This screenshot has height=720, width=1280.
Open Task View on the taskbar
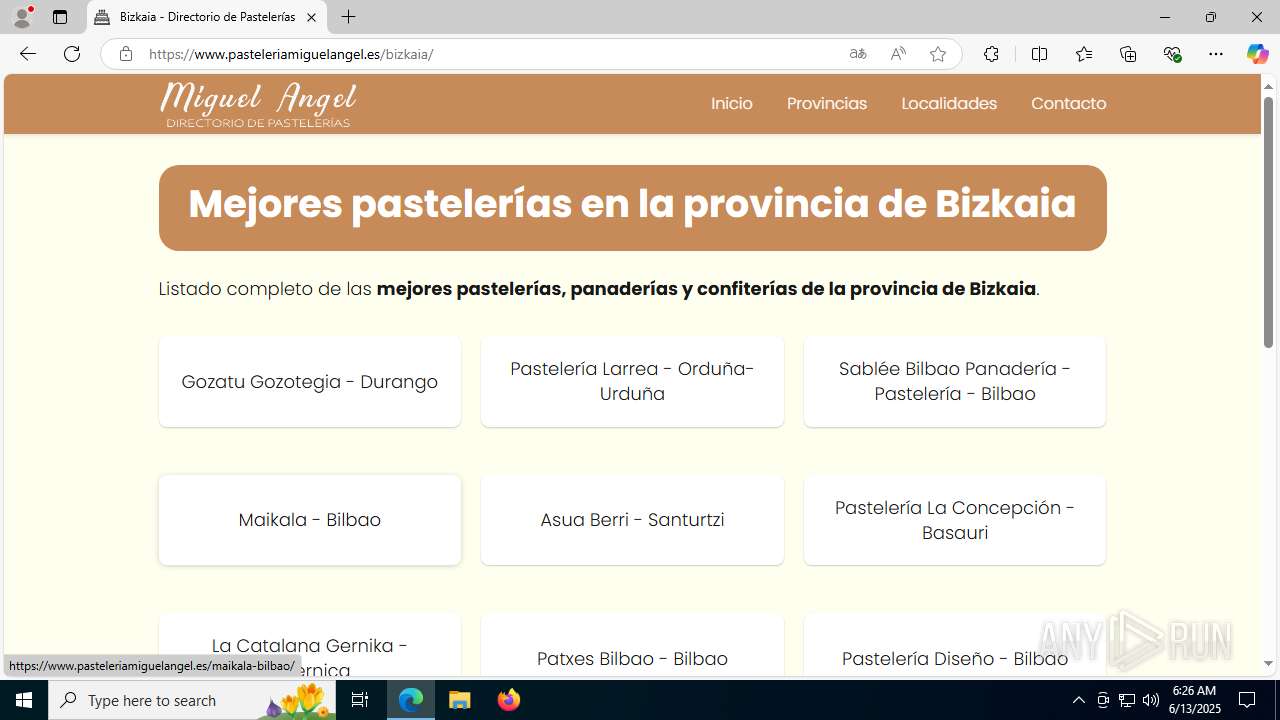point(360,700)
